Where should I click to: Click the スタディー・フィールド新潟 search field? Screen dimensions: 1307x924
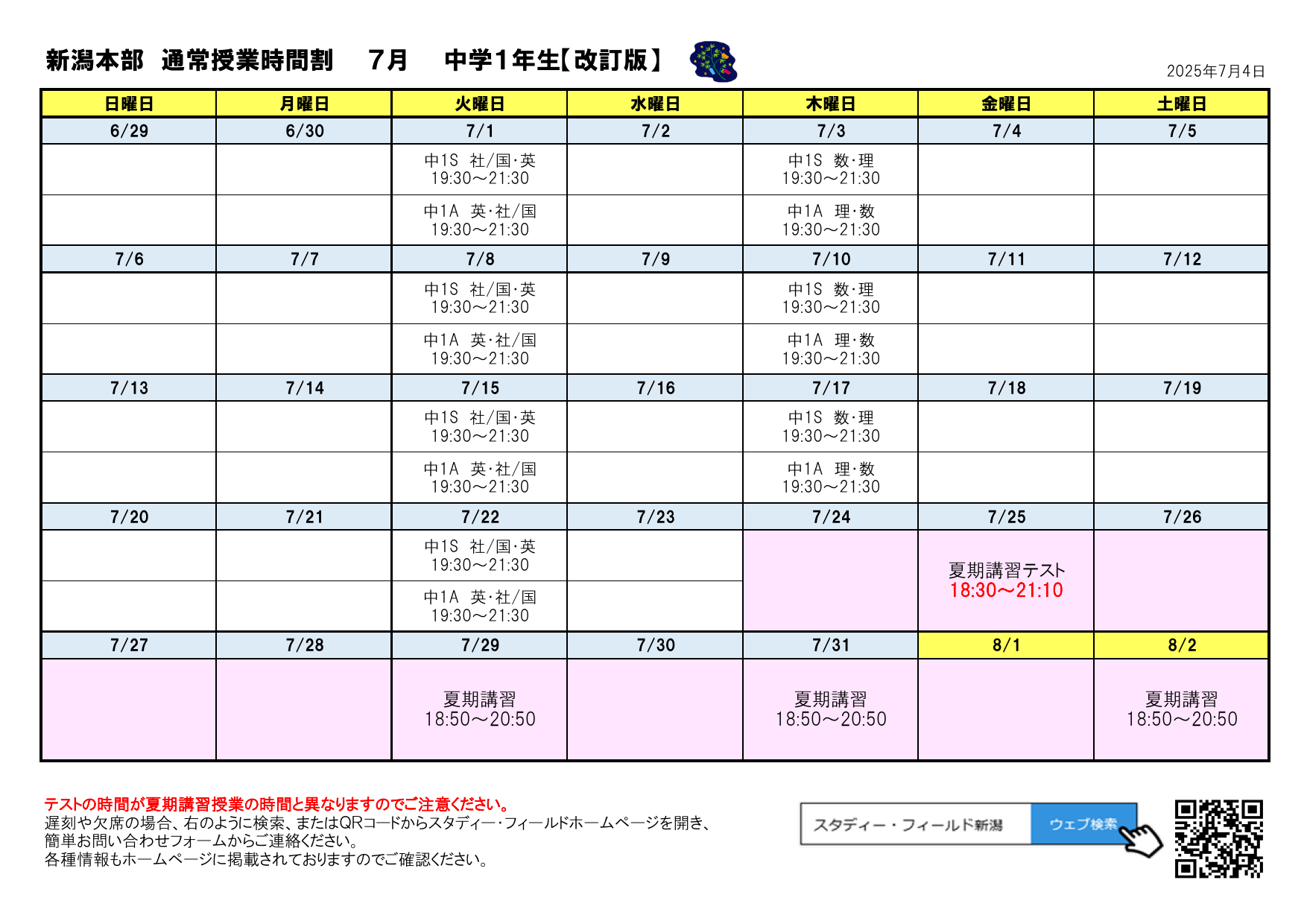[x=916, y=824]
